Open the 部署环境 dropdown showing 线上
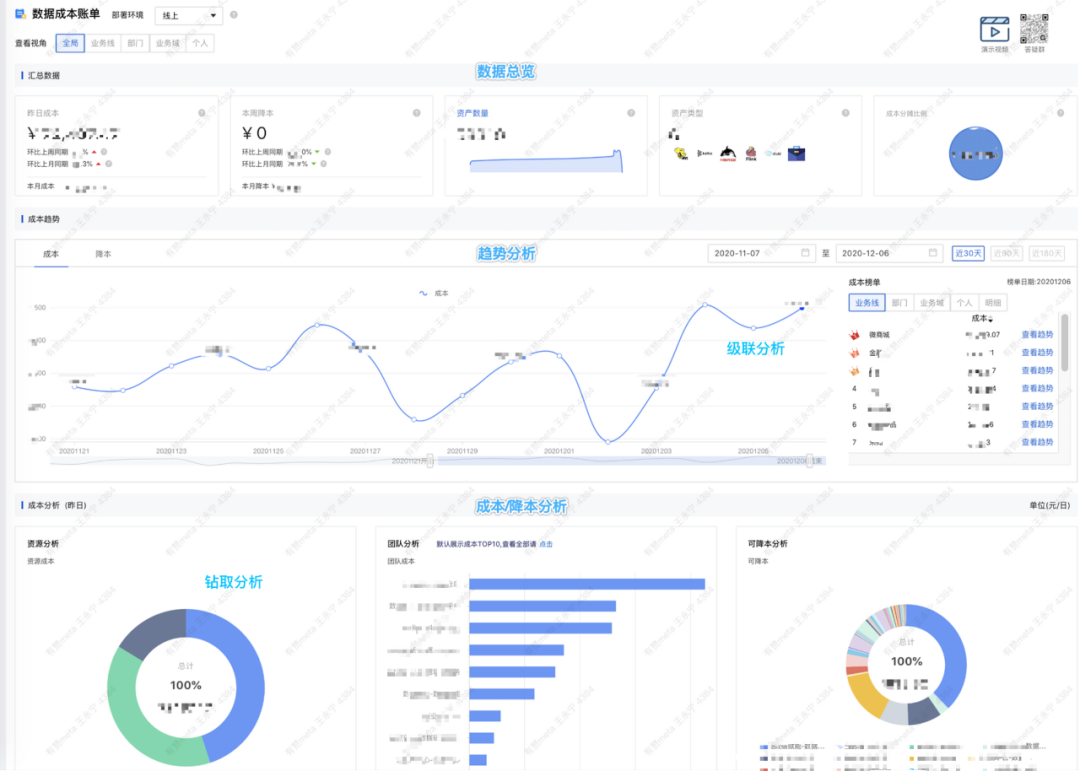Screen dimensions: 1080x771 (188, 15)
